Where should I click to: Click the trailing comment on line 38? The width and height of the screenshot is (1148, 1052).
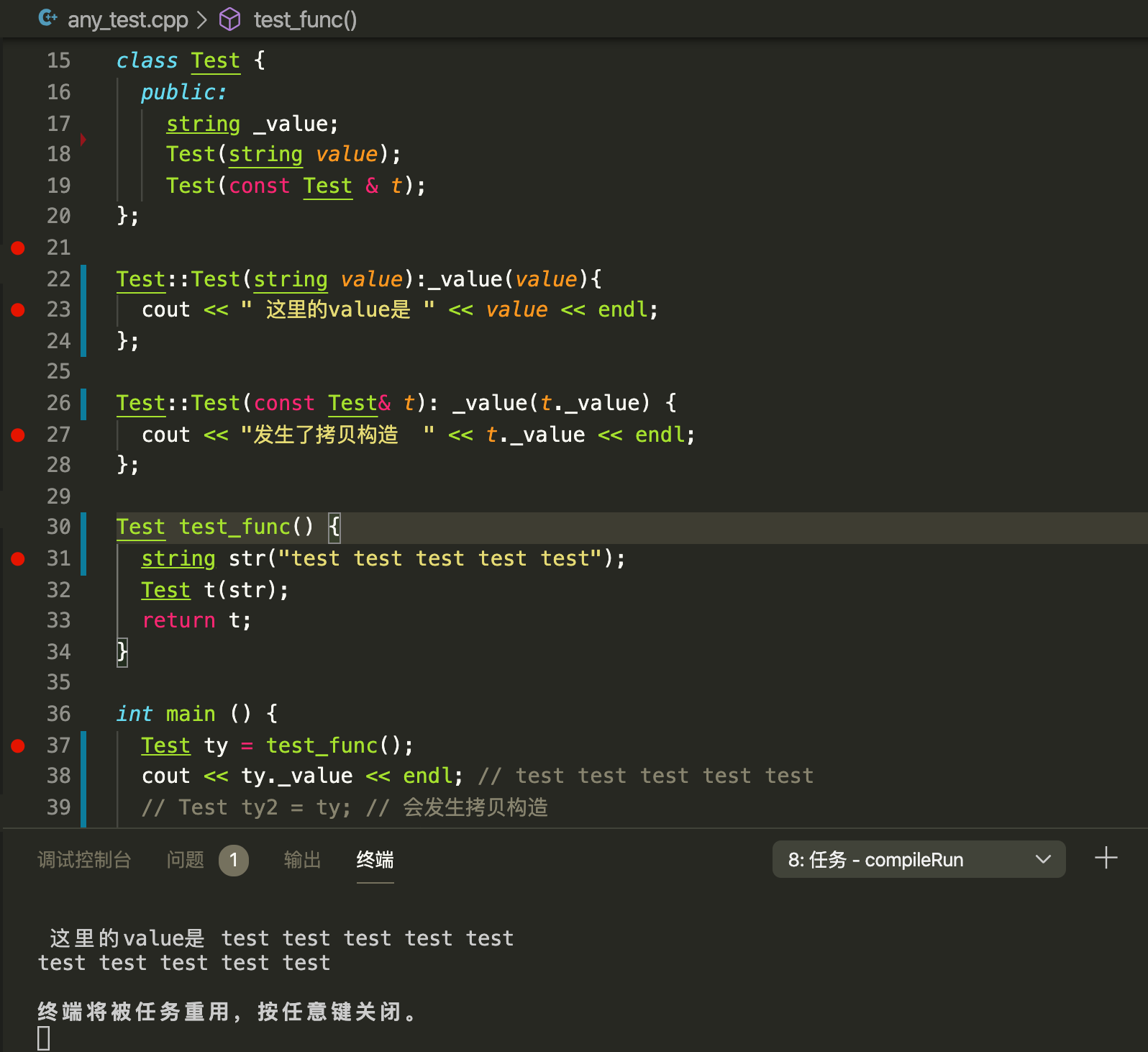tap(645, 776)
